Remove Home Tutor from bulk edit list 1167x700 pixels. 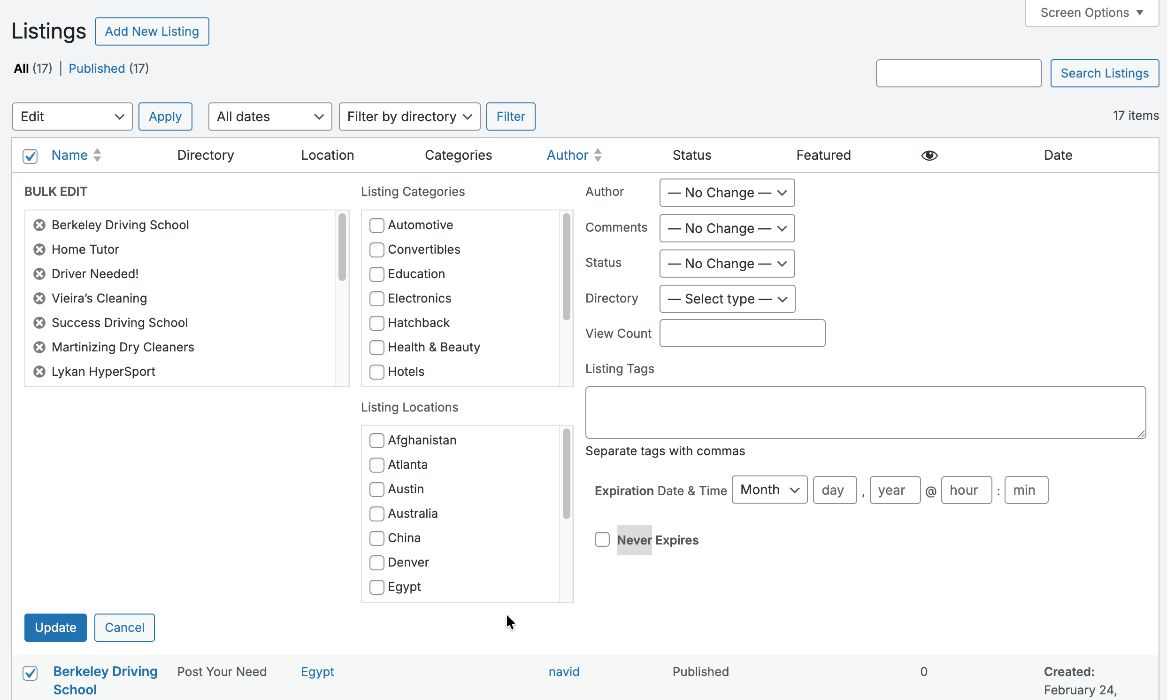pyautogui.click(x=40, y=250)
